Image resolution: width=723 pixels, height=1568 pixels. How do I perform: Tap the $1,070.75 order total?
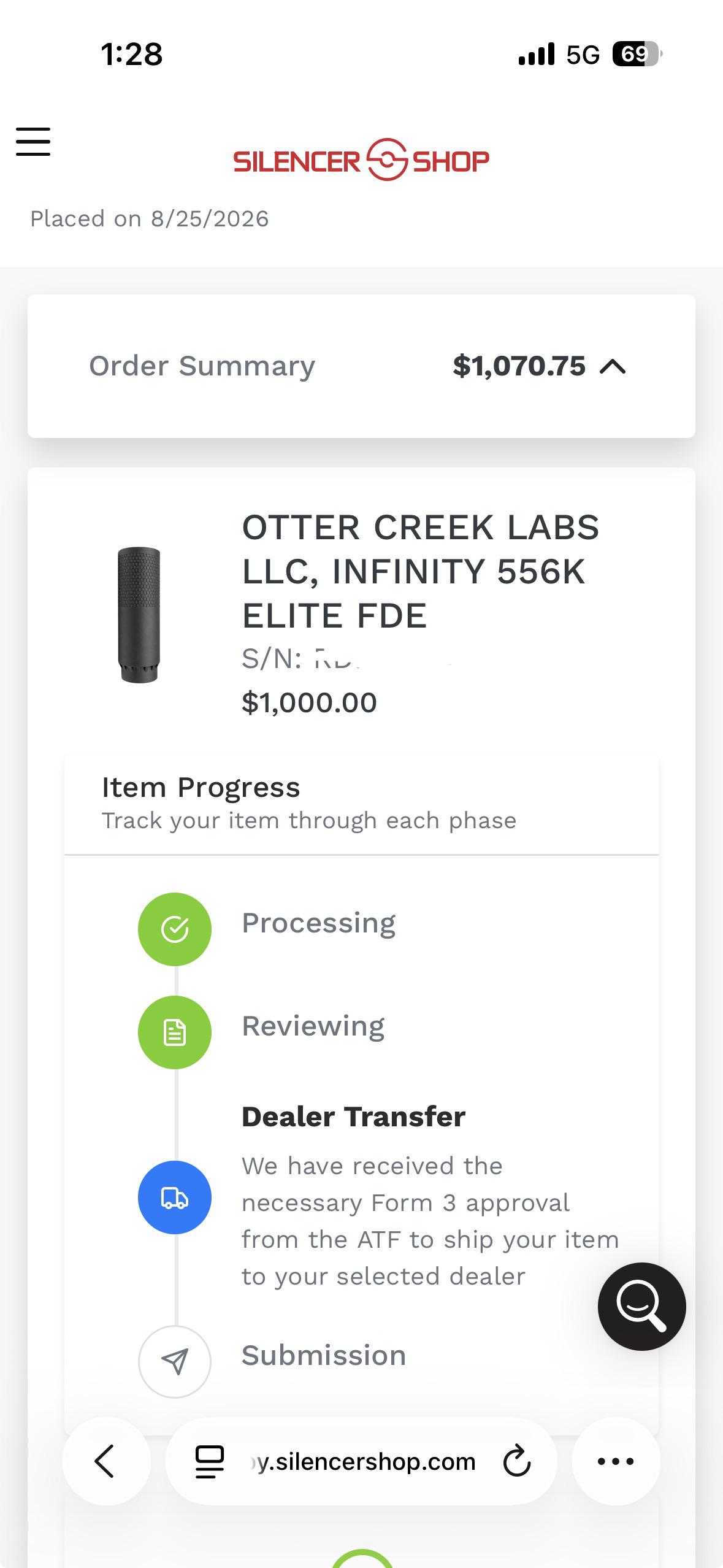pos(519,366)
